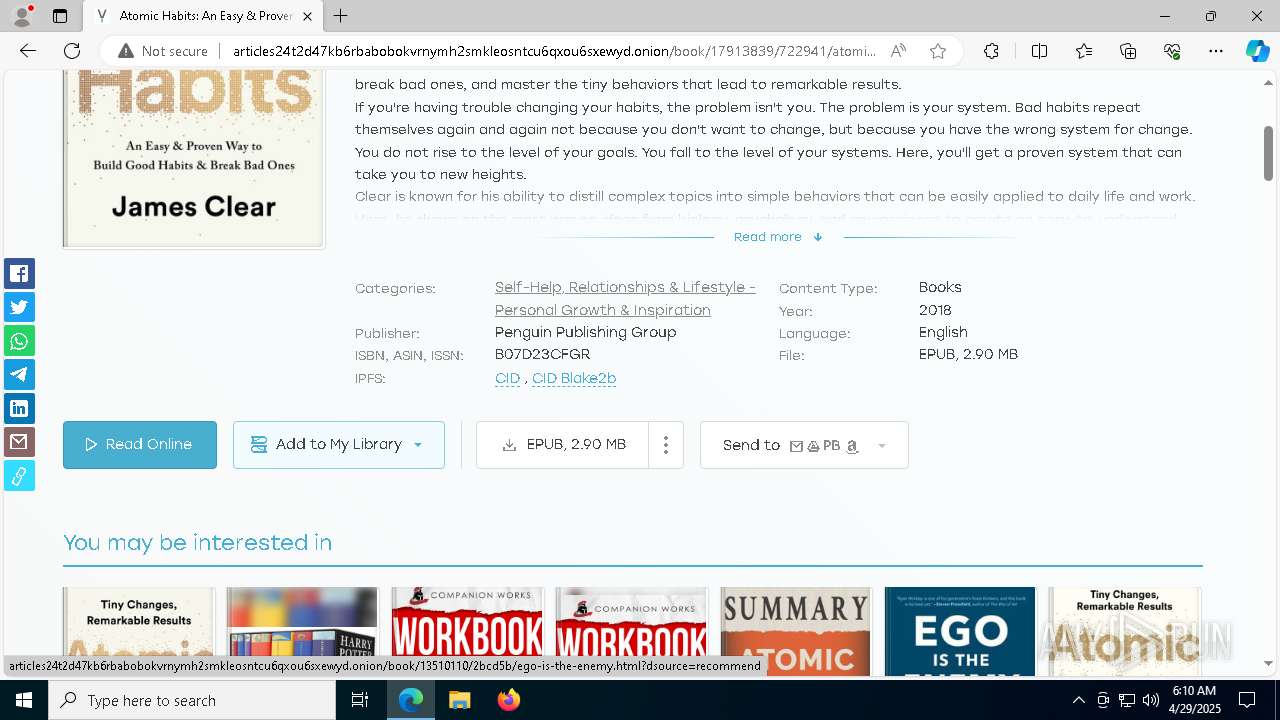Screen dimensions: 1280x720
Task: Open the tab actions menu
Action: [x=60, y=16]
